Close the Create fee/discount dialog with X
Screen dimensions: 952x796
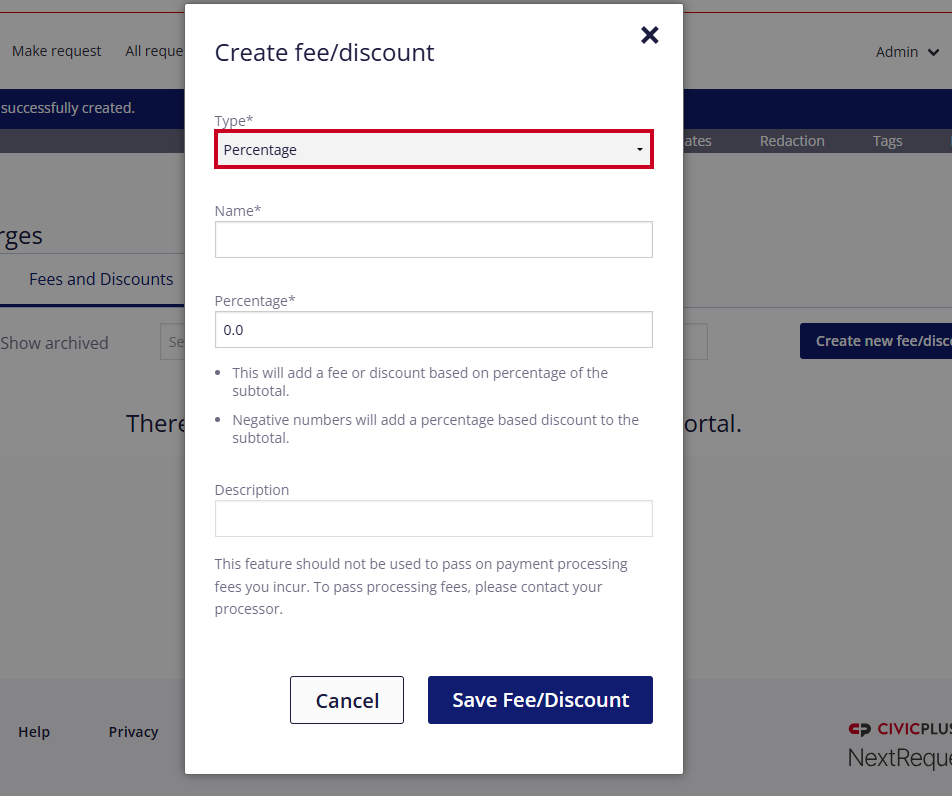[x=650, y=35]
